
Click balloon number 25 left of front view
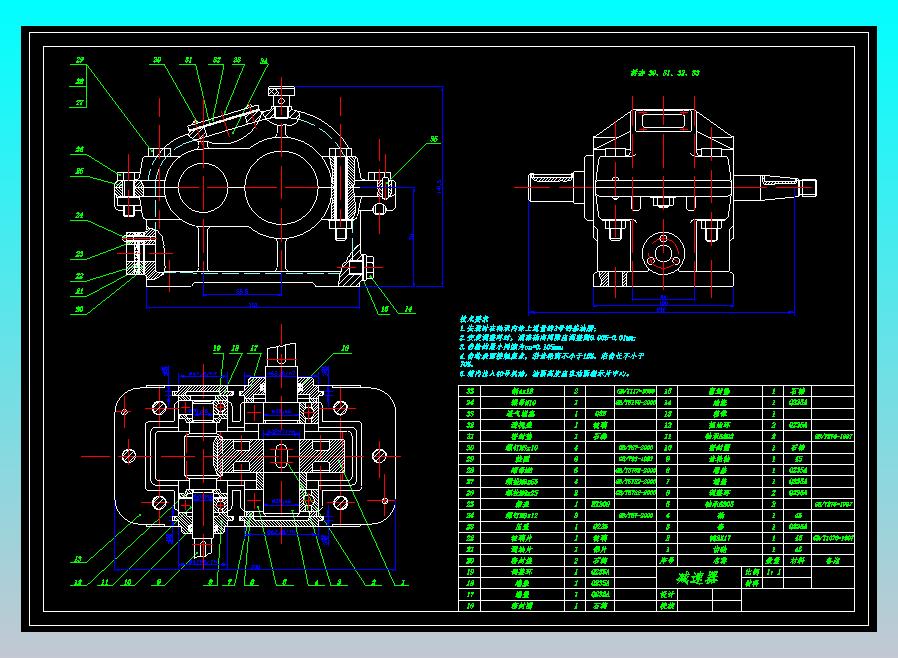click(80, 171)
